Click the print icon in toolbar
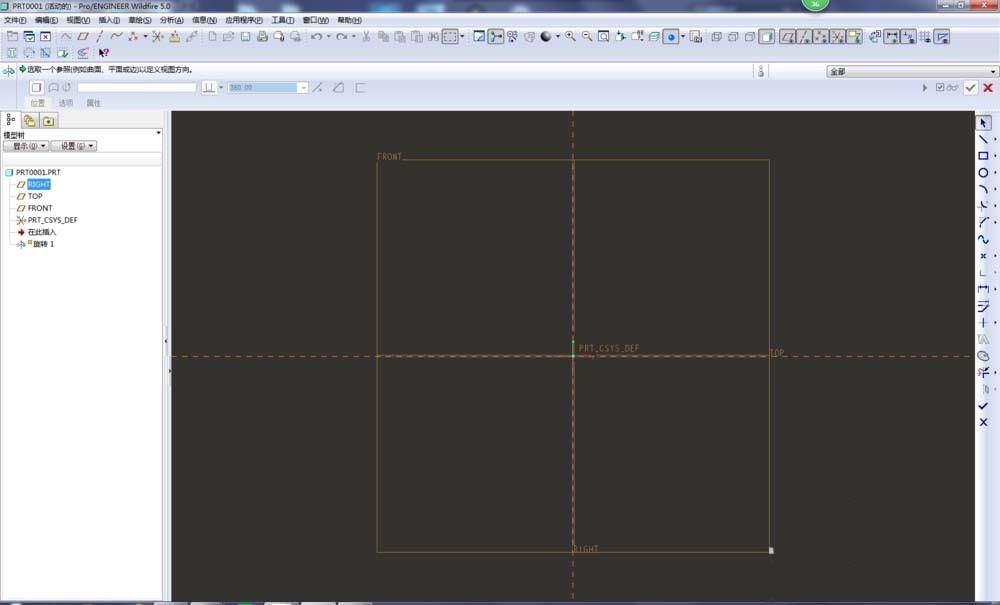The width and height of the screenshot is (1000, 605). [x=262, y=37]
